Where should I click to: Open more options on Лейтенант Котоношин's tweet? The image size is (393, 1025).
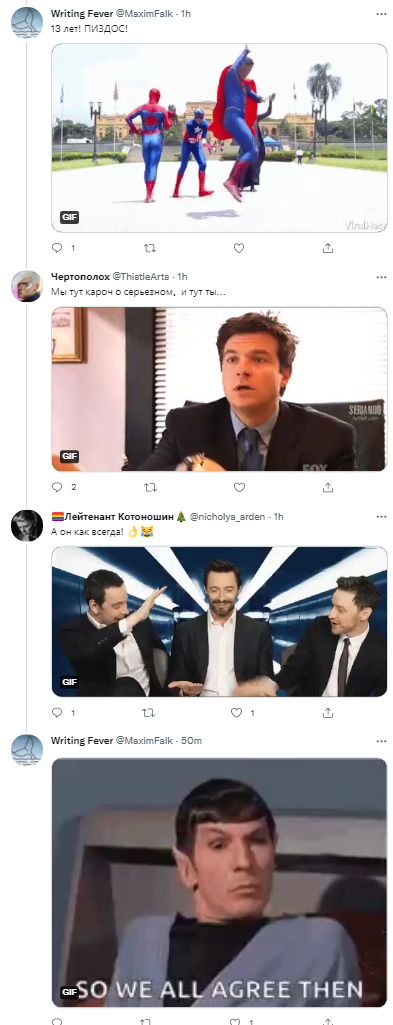click(x=381, y=516)
